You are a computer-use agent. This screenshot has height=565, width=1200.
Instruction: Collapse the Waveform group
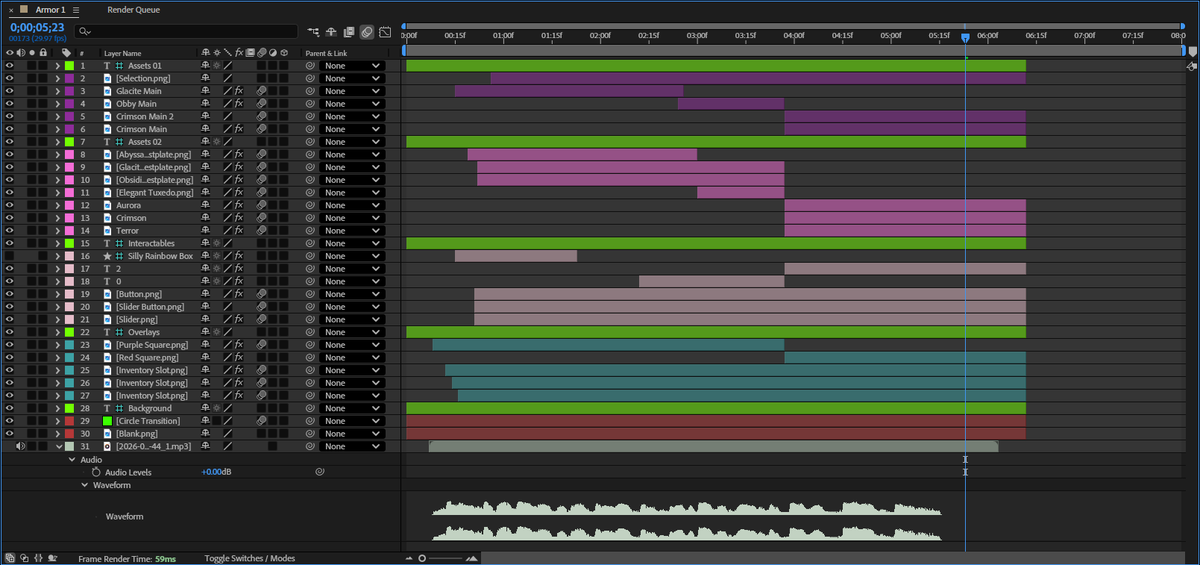click(85, 485)
